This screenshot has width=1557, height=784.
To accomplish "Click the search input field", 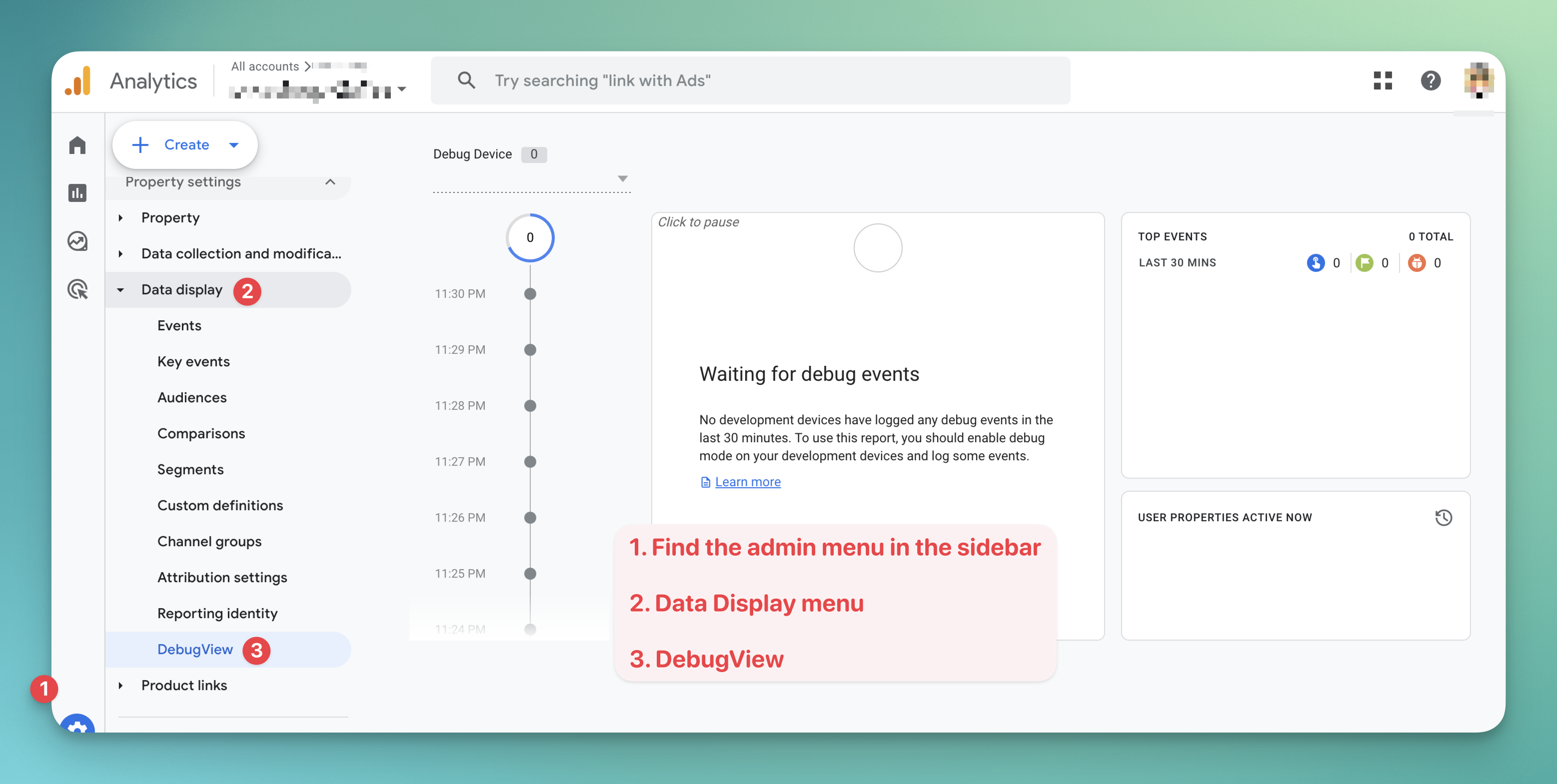I will tap(750, 80).
